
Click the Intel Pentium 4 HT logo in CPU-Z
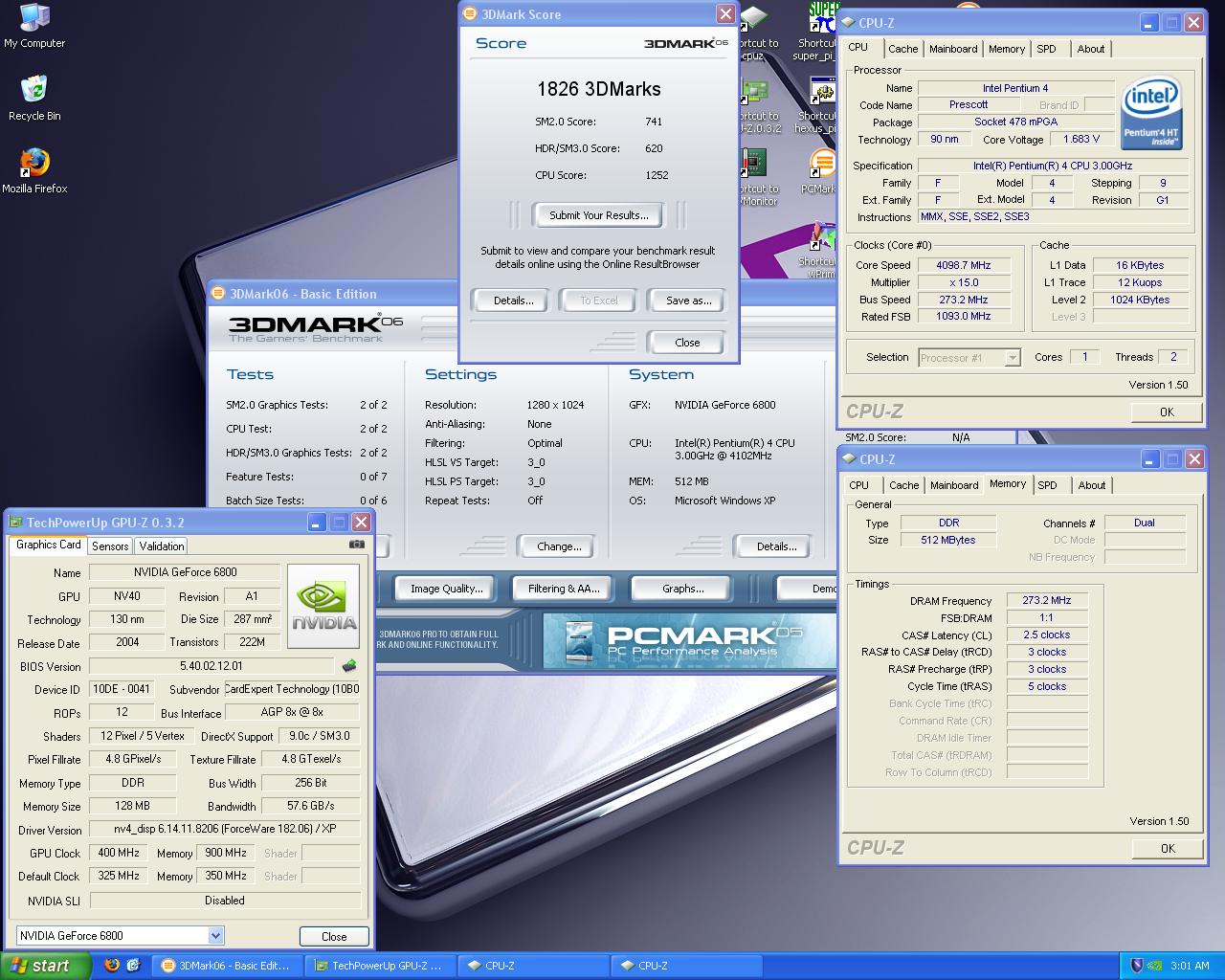click(x=1151, y=113)
